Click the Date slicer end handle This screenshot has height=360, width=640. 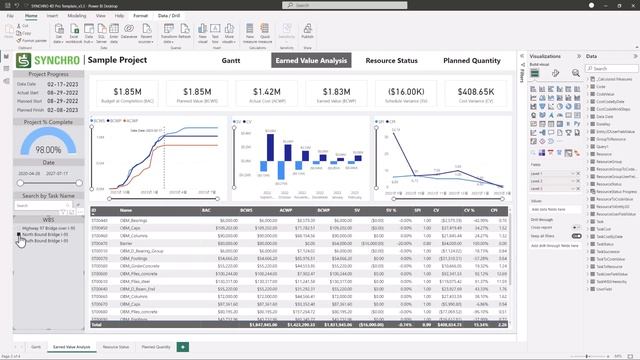(79, 183)
